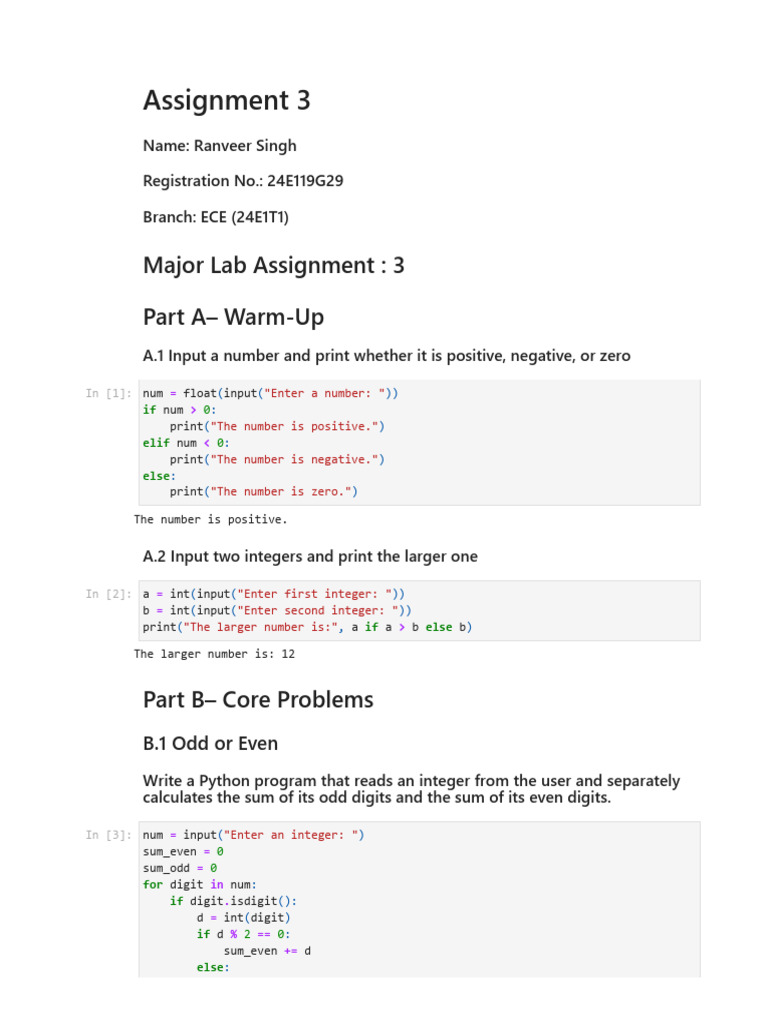
Task: Click the Name: Ranveer Singh line
Action: [x=219, y=146]
